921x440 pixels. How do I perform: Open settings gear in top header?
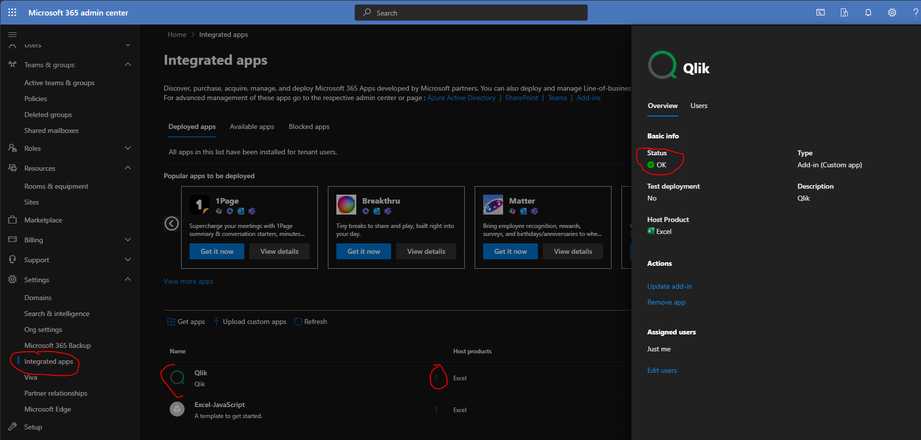tap(892, 12)
